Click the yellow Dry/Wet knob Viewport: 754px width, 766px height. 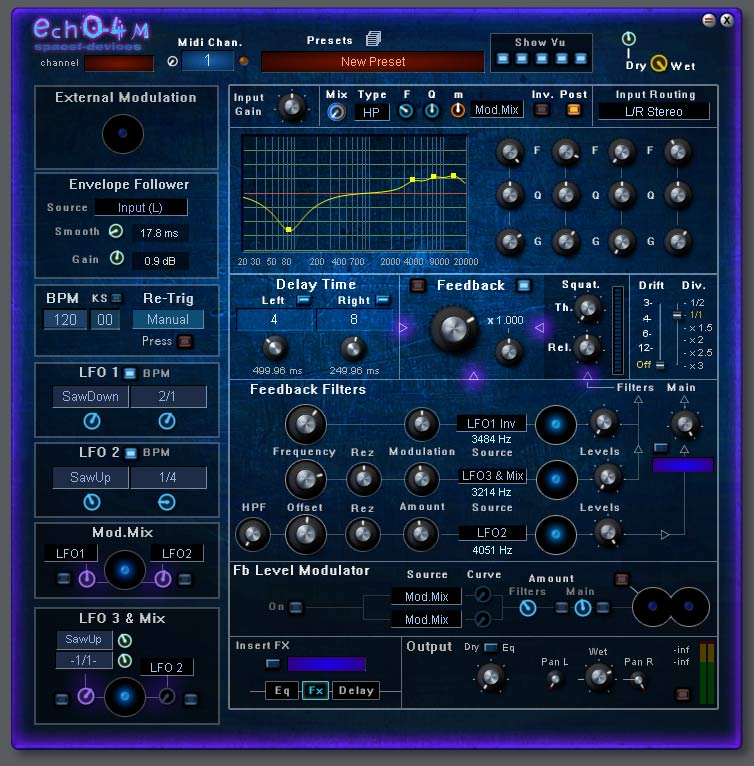pos(659,63)
